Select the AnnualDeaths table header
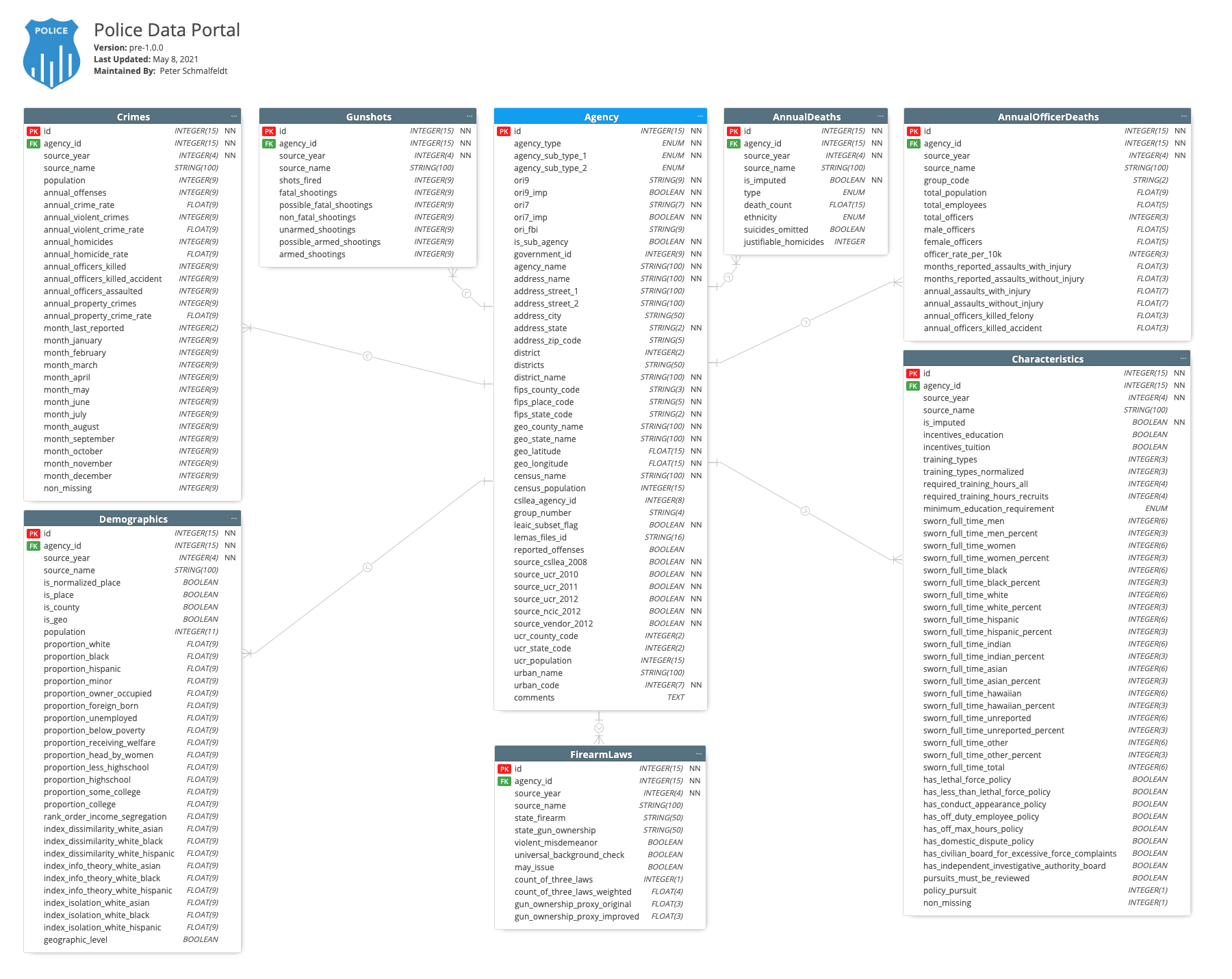This screenshot has height=979, width=1232. point(806,116)
